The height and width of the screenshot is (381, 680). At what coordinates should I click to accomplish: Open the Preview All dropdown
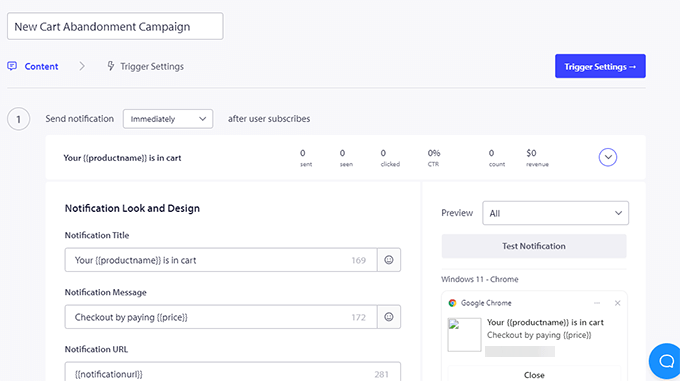(x=556, y=213)
